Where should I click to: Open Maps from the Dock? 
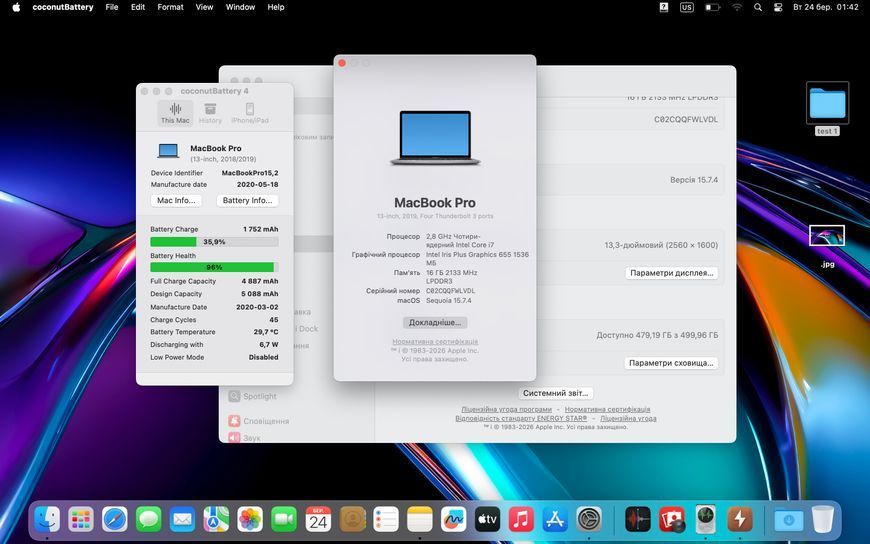(x=216, y=520)
